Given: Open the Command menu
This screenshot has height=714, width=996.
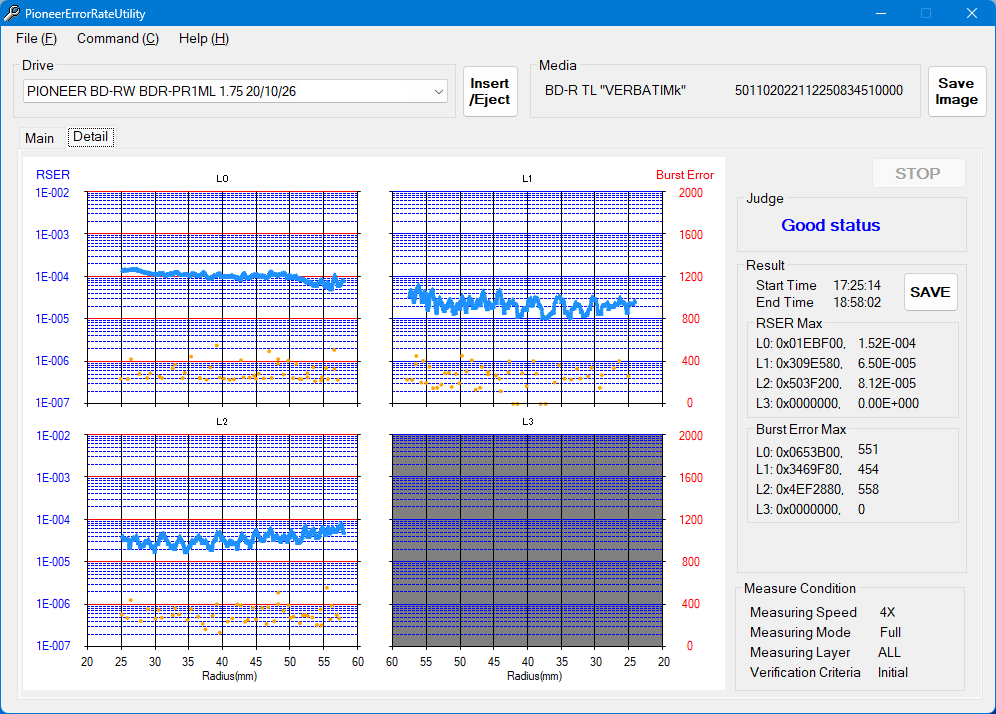Looking at the screenshot, I should tap(117, 38).
